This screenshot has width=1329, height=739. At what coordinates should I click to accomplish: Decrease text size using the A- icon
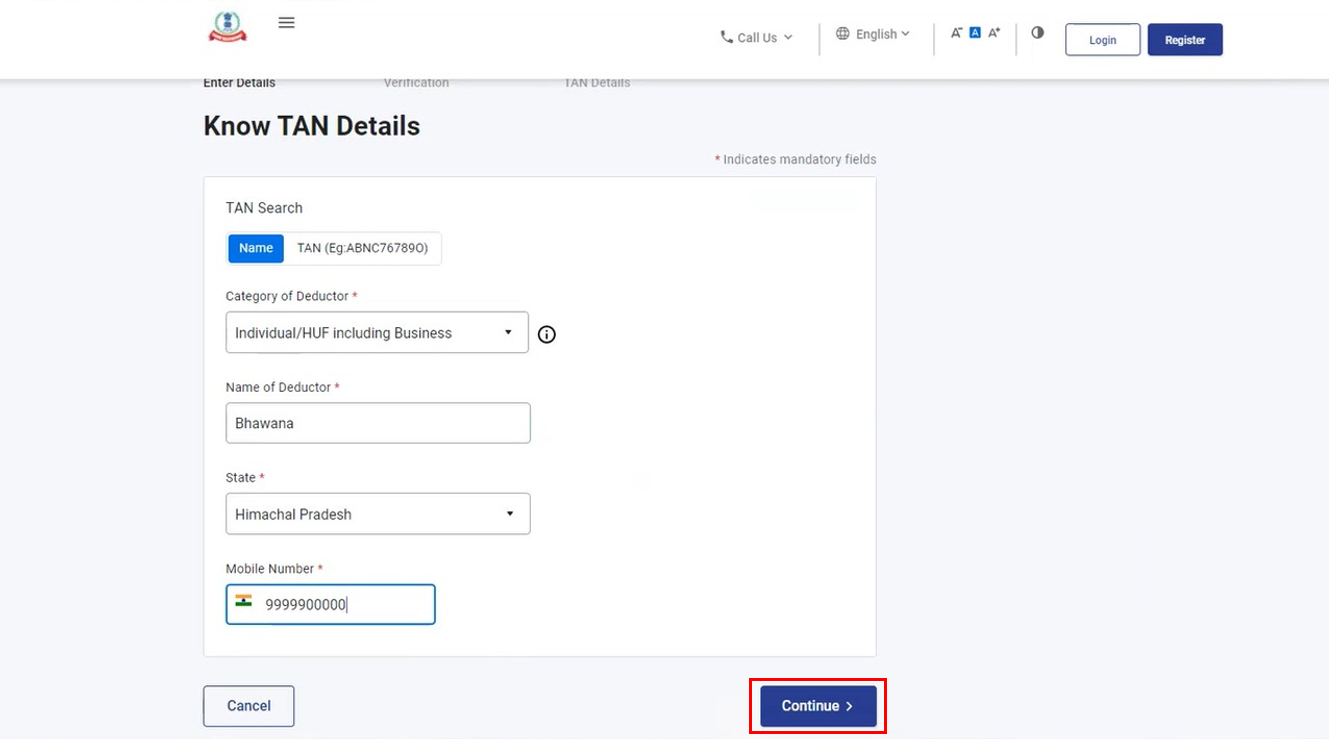[956, 31]
